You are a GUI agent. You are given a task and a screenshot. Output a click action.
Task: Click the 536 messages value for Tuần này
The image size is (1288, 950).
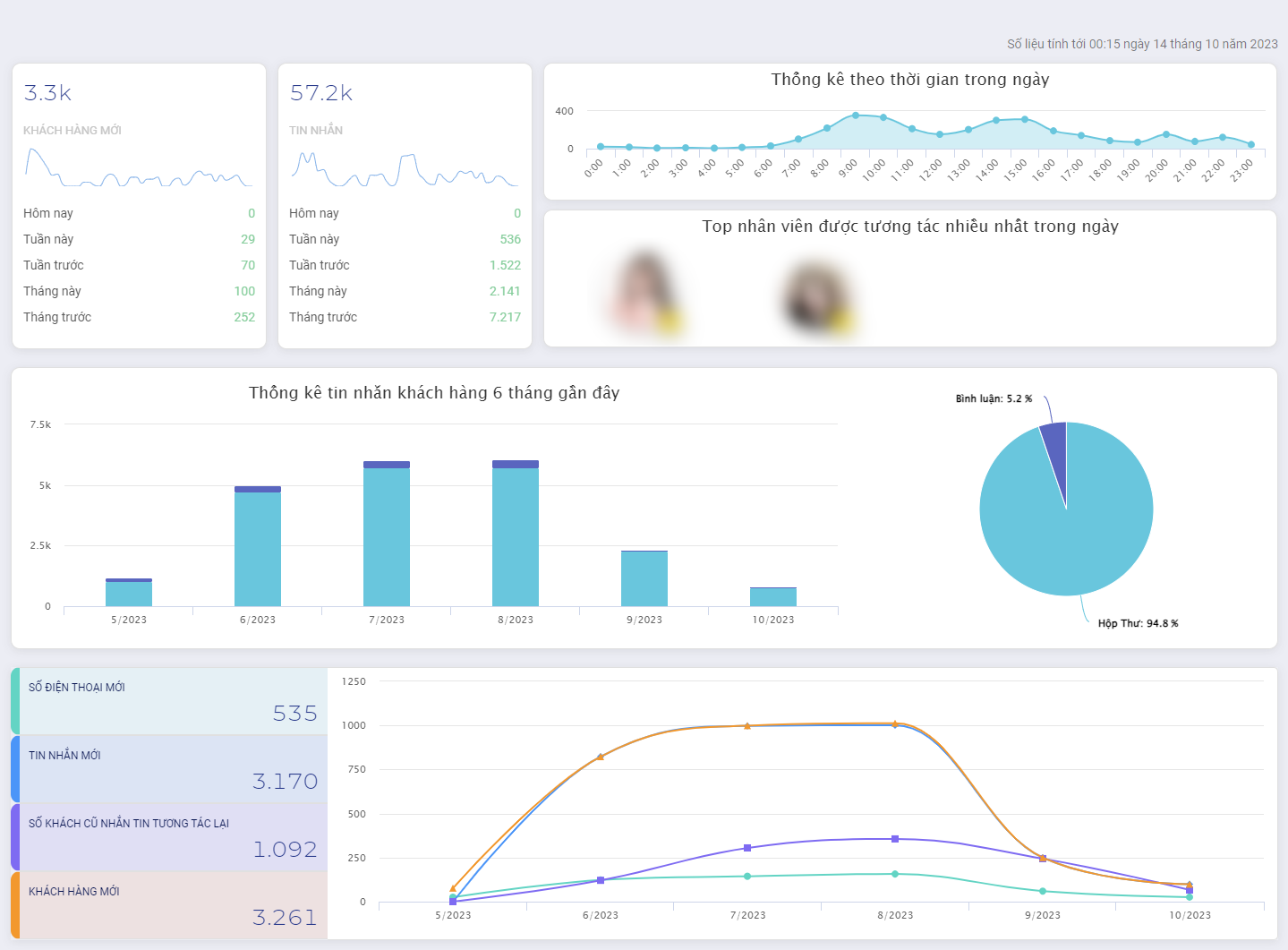click(510, 239)
